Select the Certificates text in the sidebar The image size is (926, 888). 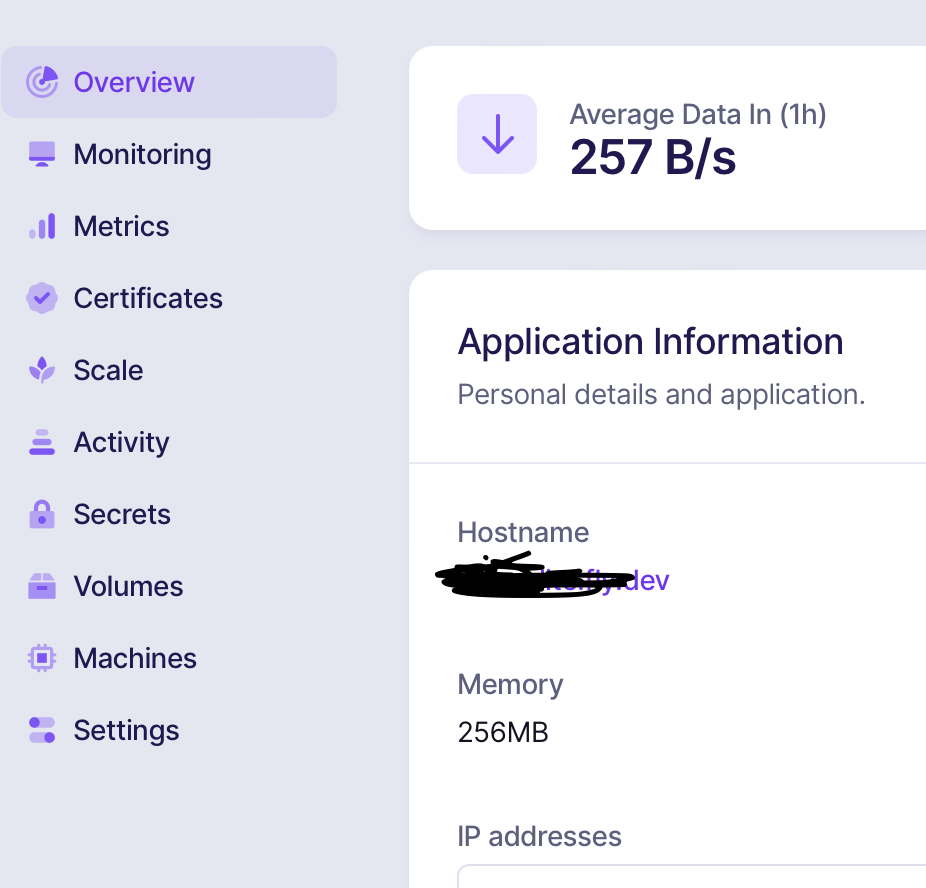[x=148, y=298]
